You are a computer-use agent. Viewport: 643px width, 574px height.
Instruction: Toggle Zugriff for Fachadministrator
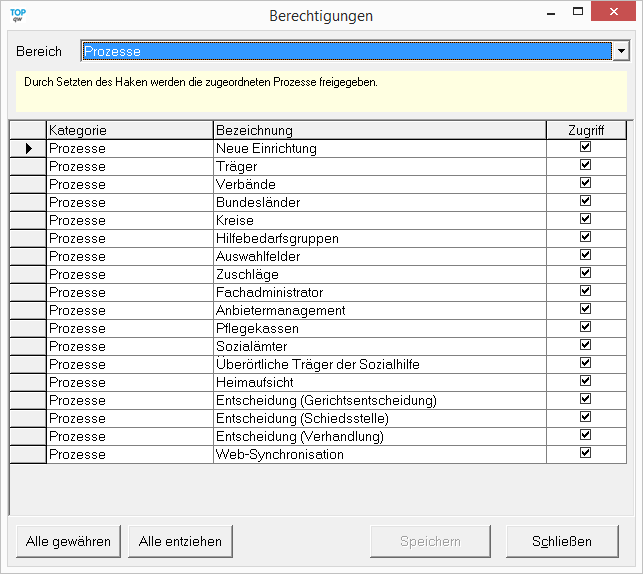[x=586, y=291]
